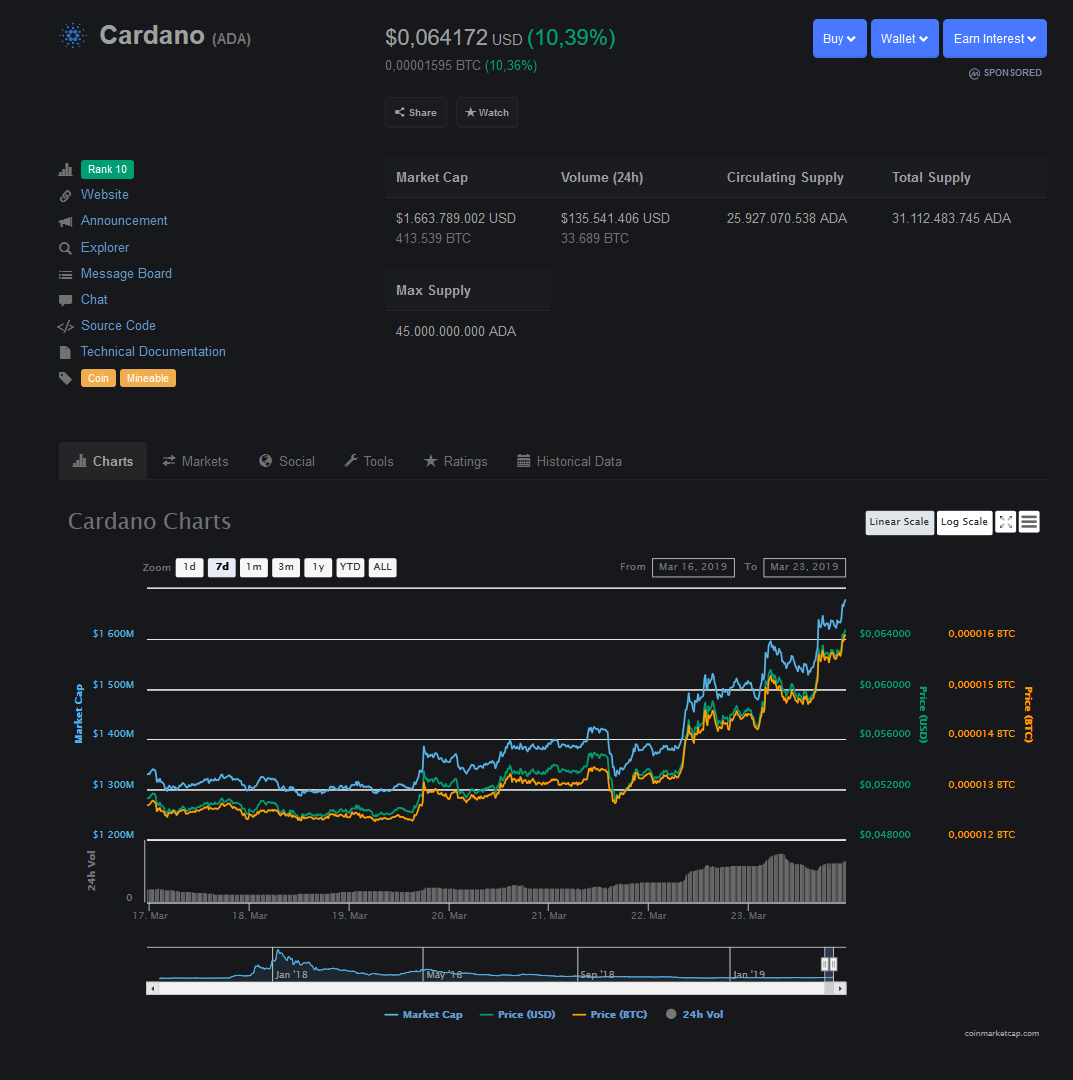Image resolution: width=1073 pixels, height=1080 pixels.
Task: Click the sponsored info icon
Action: coord(974,73)
